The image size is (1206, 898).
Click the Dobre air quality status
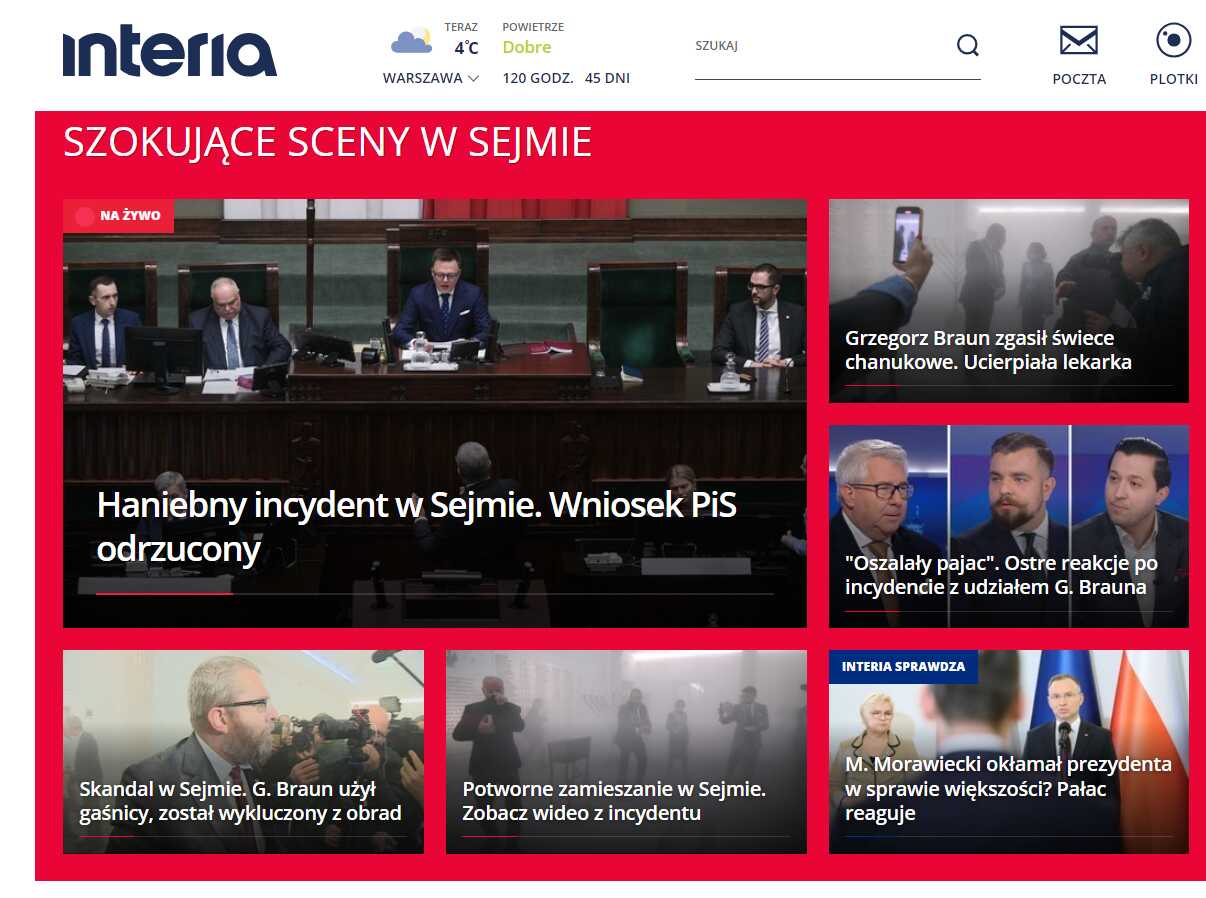point(527,47)
